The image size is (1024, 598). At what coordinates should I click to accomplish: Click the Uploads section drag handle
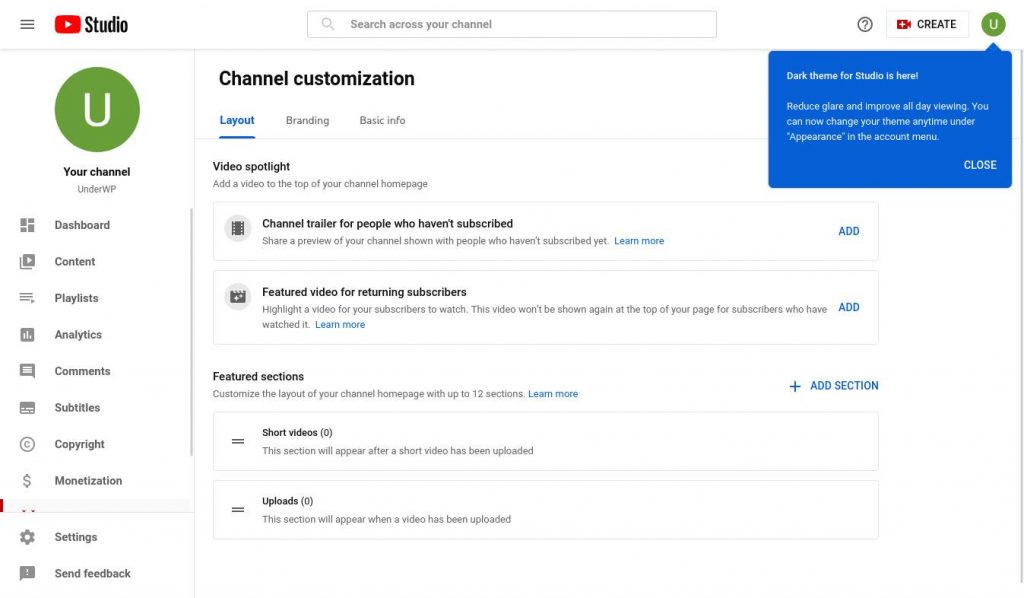238,510
